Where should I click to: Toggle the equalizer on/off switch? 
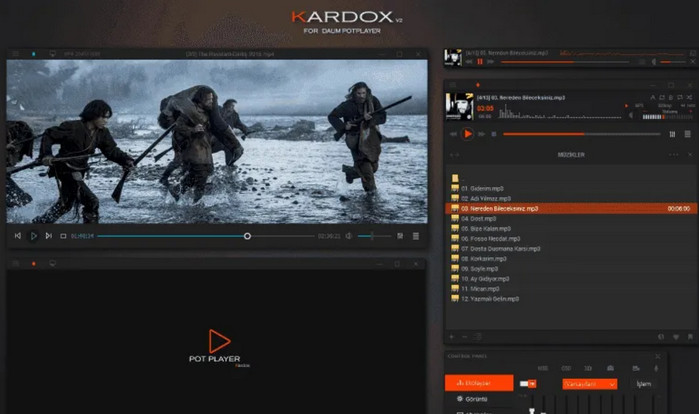(528, 384)
